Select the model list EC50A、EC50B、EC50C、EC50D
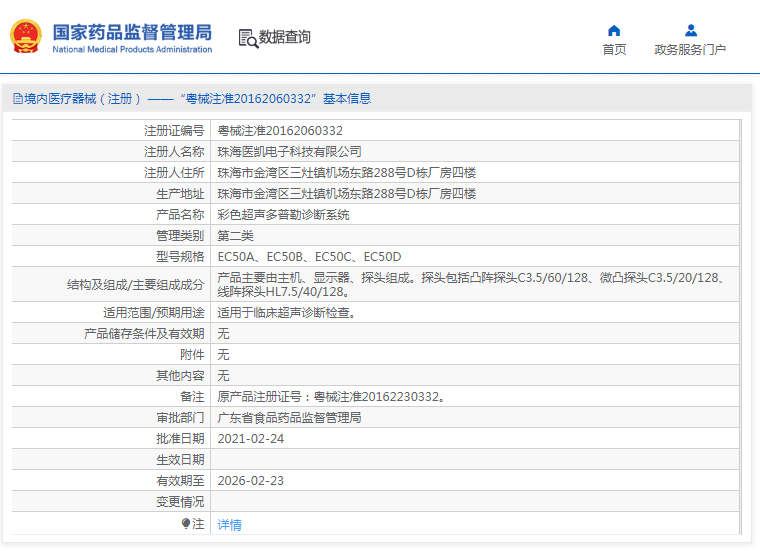This screenshot has width=760, height=551. [309, 257]
